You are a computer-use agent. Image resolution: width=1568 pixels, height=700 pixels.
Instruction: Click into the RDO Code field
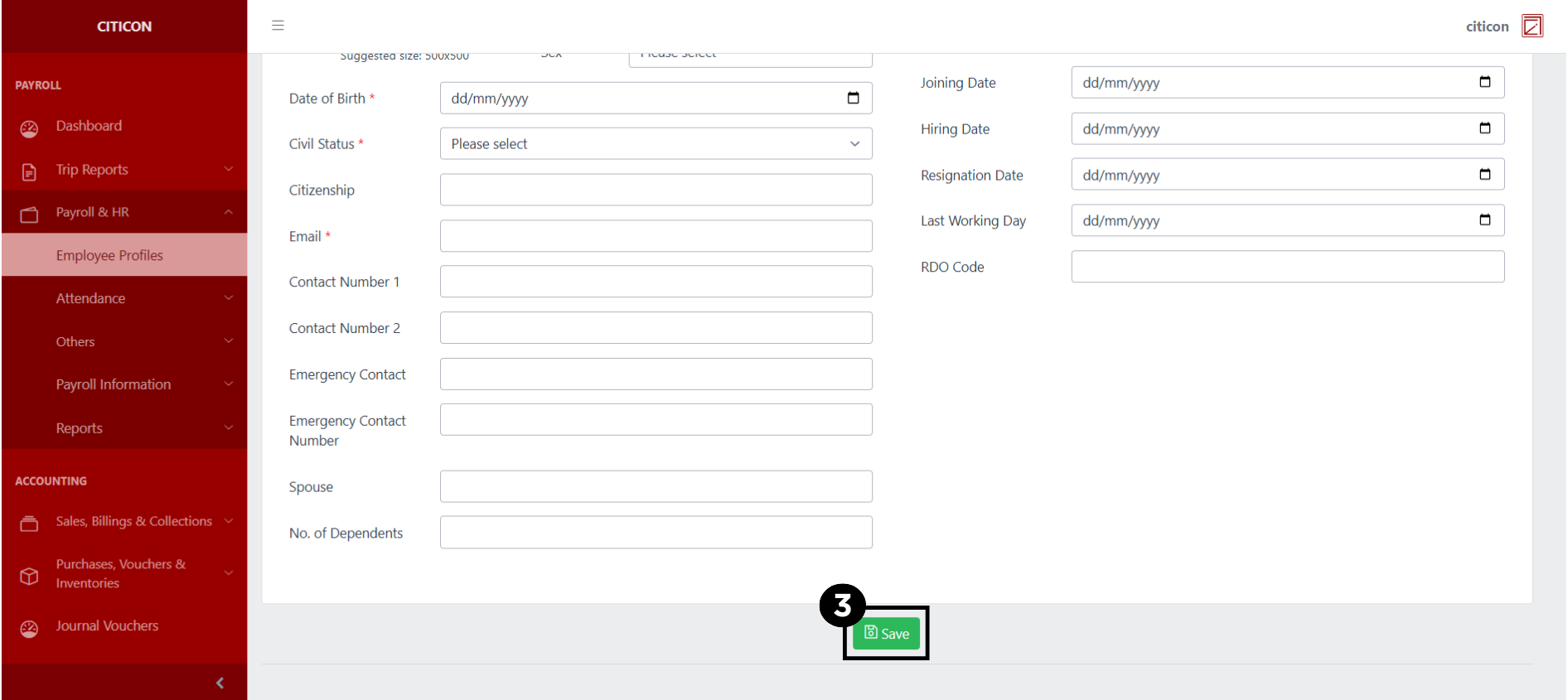(x=1287, y=267)
